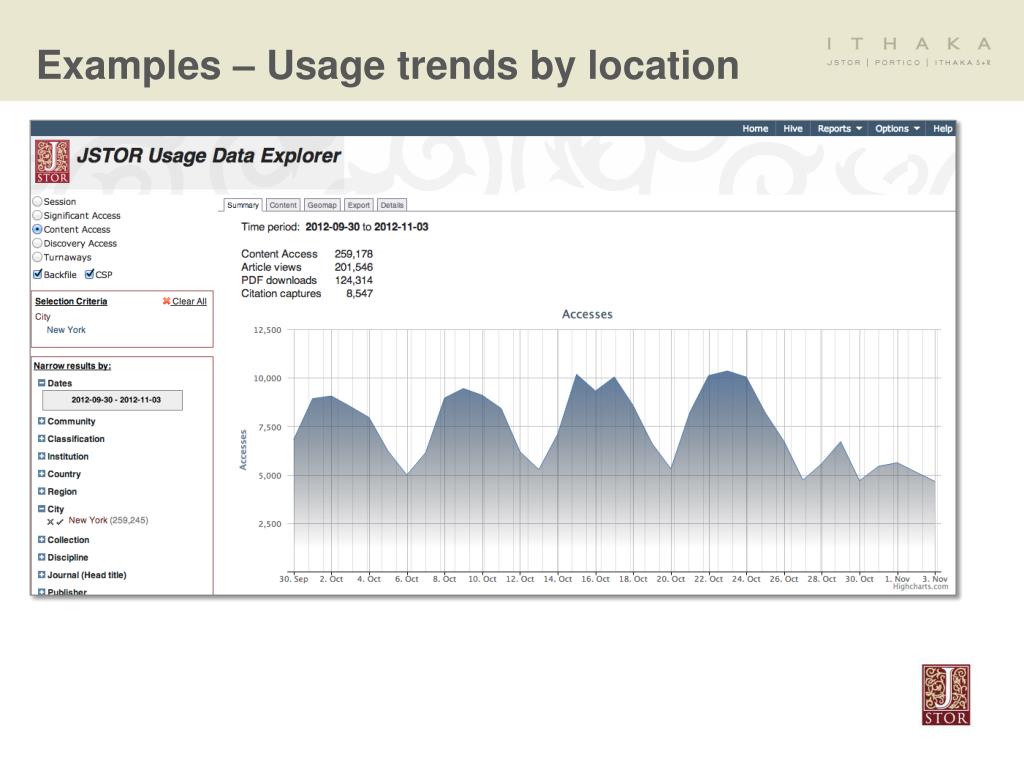
Task: Open the Reports dropdown menu
Action: (839, 129)
